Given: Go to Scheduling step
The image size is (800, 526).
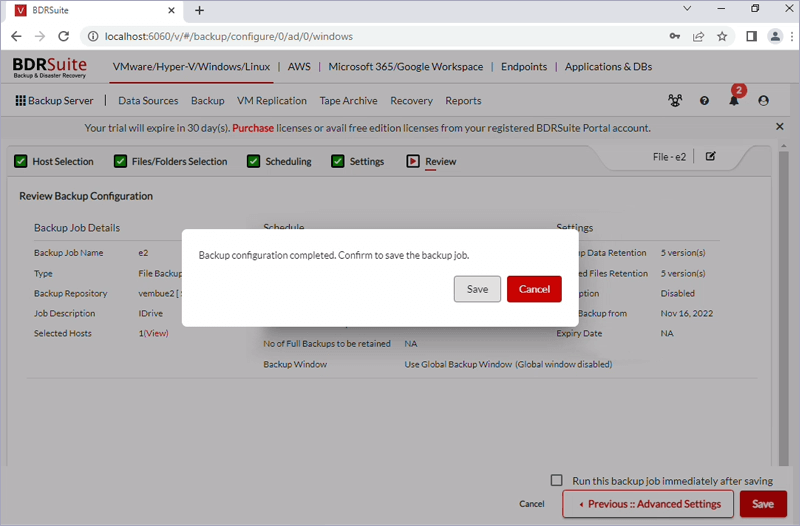Looking at the screenshot, I should click(x=279, y=161).
